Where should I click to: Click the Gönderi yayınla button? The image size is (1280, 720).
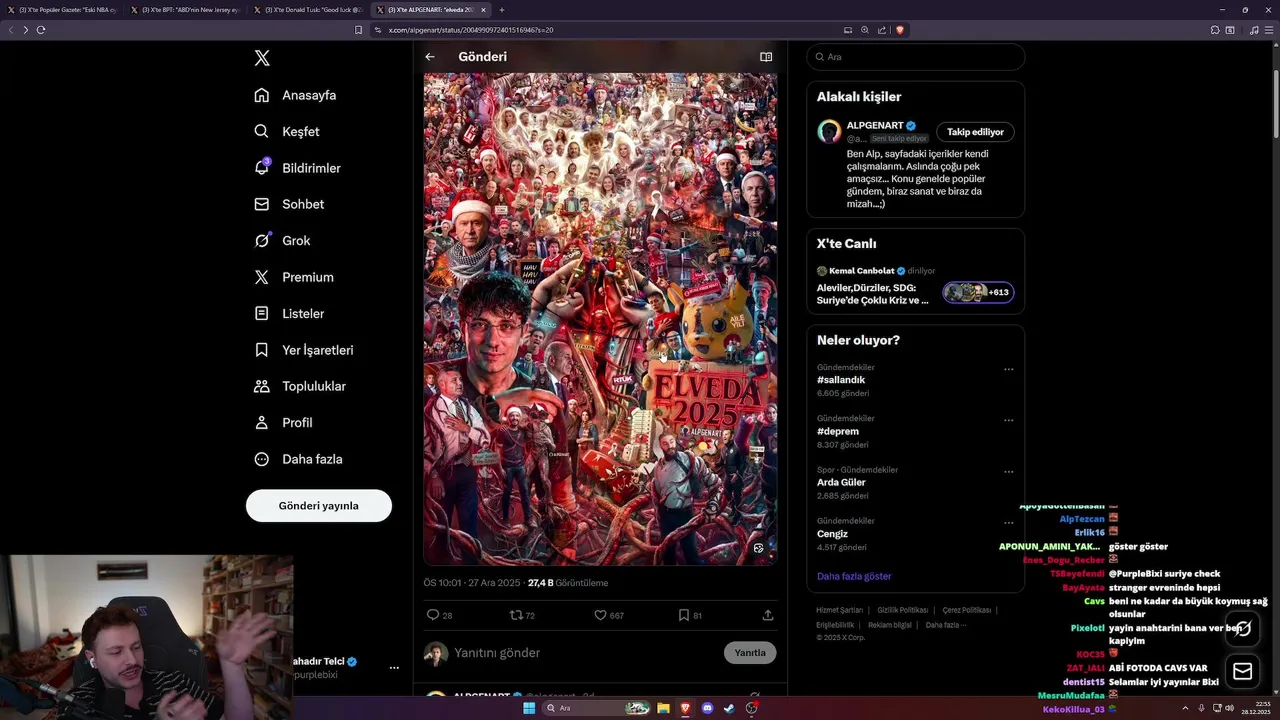click(x=319, y=505)
